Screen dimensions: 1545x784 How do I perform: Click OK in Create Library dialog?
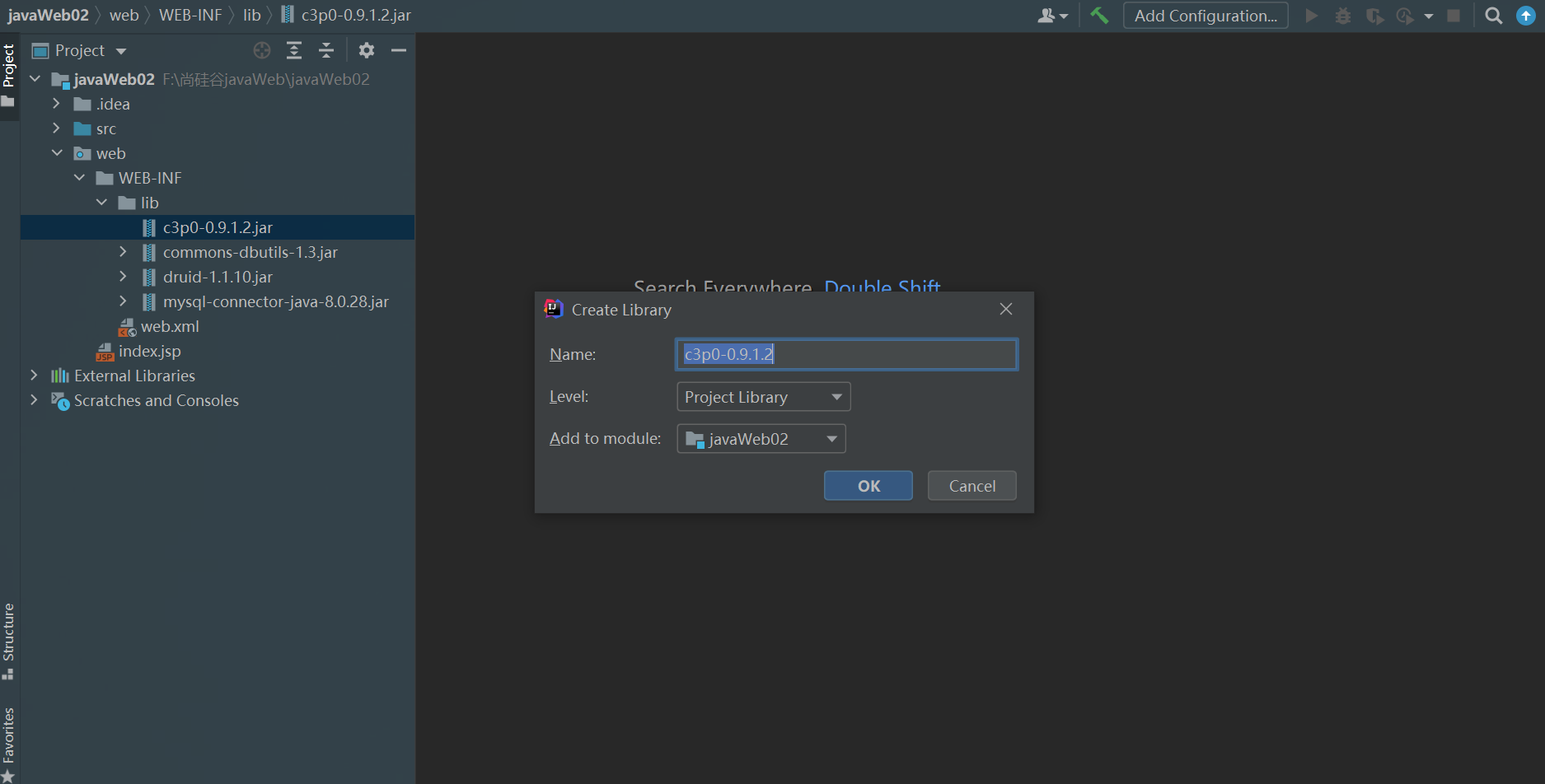[868, 486]
